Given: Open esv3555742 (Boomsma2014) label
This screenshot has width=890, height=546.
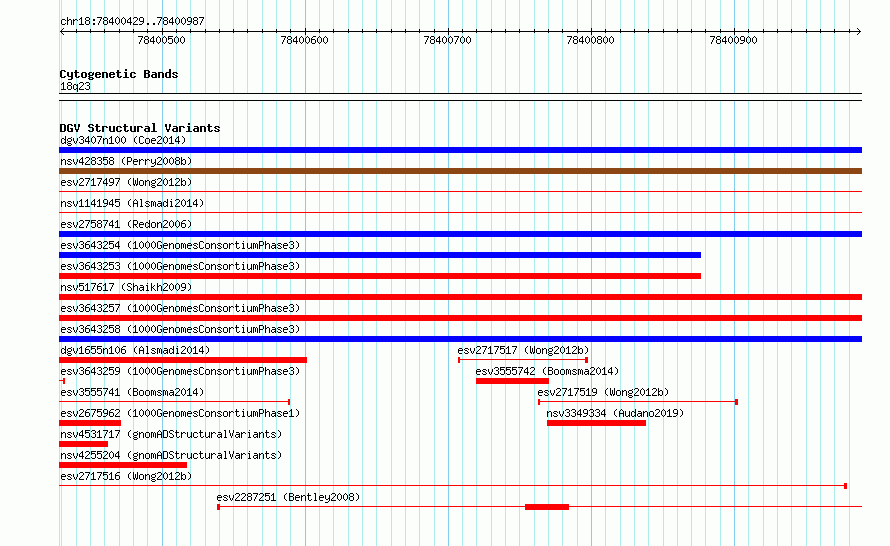Looking at the screenshot, I should click(x=547, y=371).
